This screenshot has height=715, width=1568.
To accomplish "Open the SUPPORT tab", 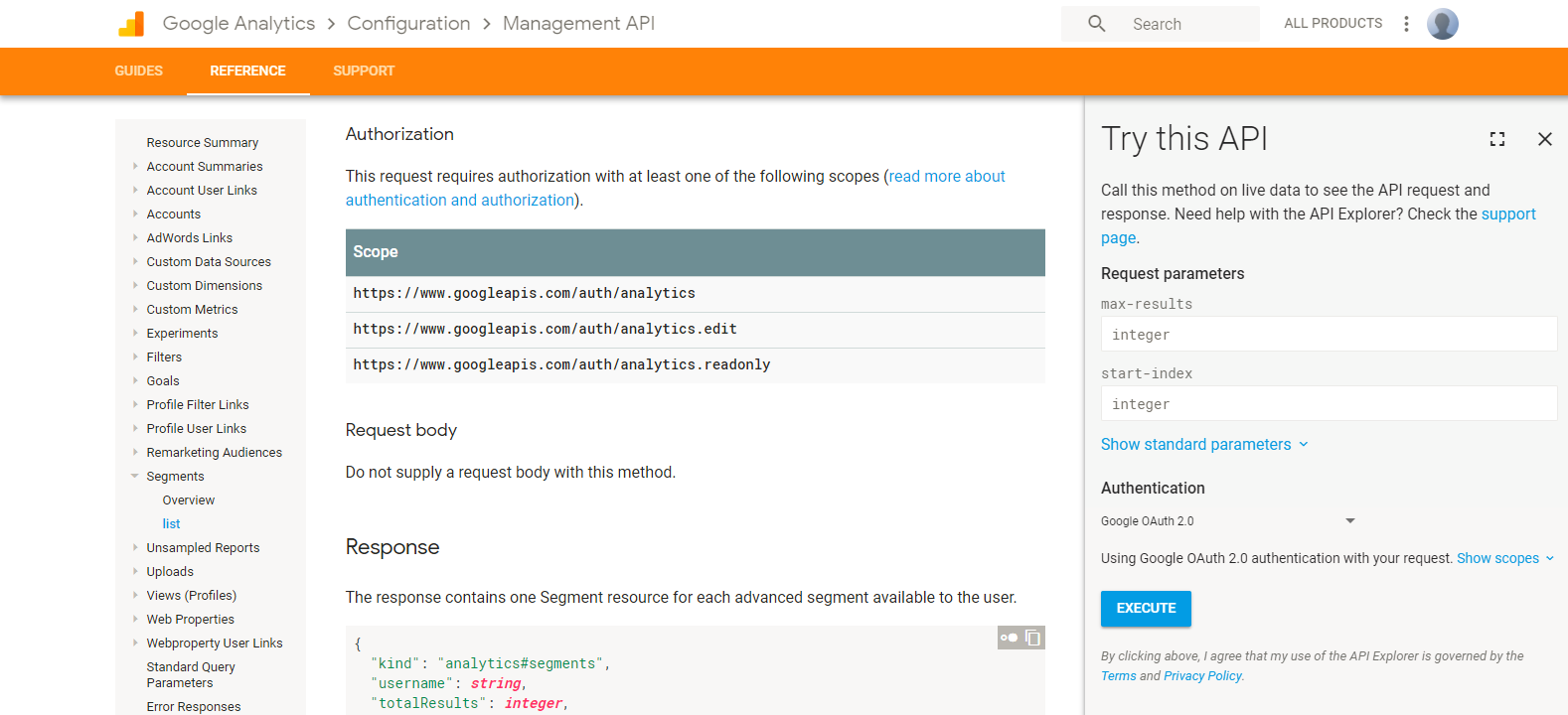I will click(x=364, y=71).
